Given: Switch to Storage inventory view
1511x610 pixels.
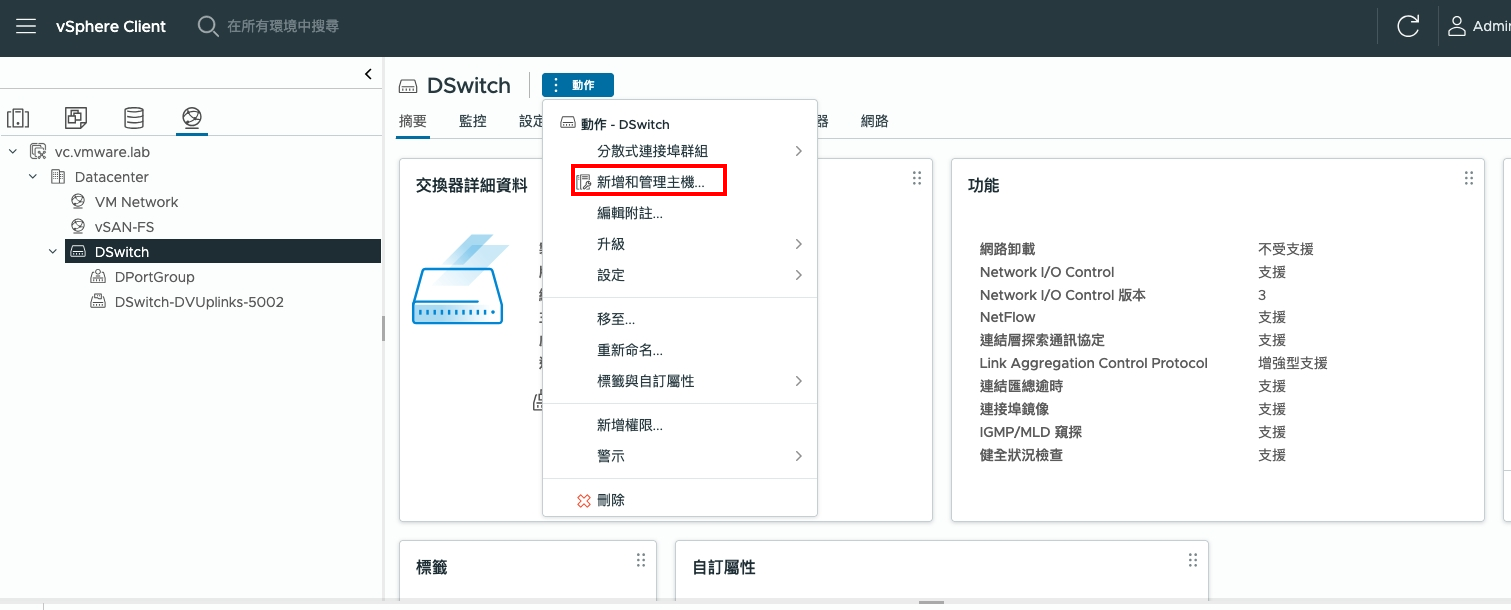Looking at the screenshot, I should pyautogui.click(x=134, y=118).
